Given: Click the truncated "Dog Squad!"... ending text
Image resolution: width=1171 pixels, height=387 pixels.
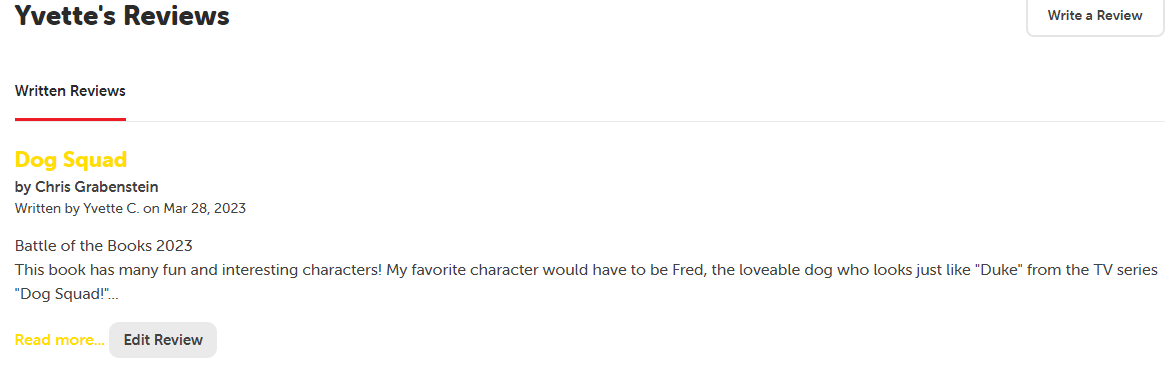Looking at the screenshot, I should coord(66,294).
